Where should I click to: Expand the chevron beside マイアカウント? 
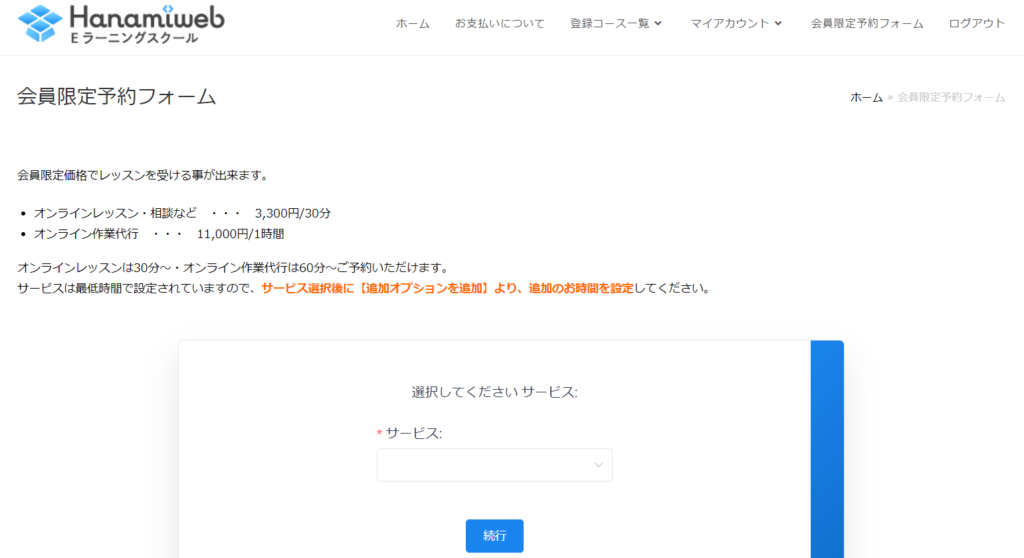pos(778,24)
